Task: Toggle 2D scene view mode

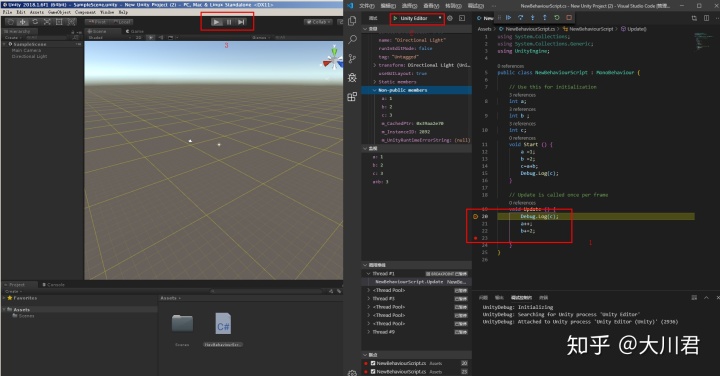Action: click(x=138, y=38)
